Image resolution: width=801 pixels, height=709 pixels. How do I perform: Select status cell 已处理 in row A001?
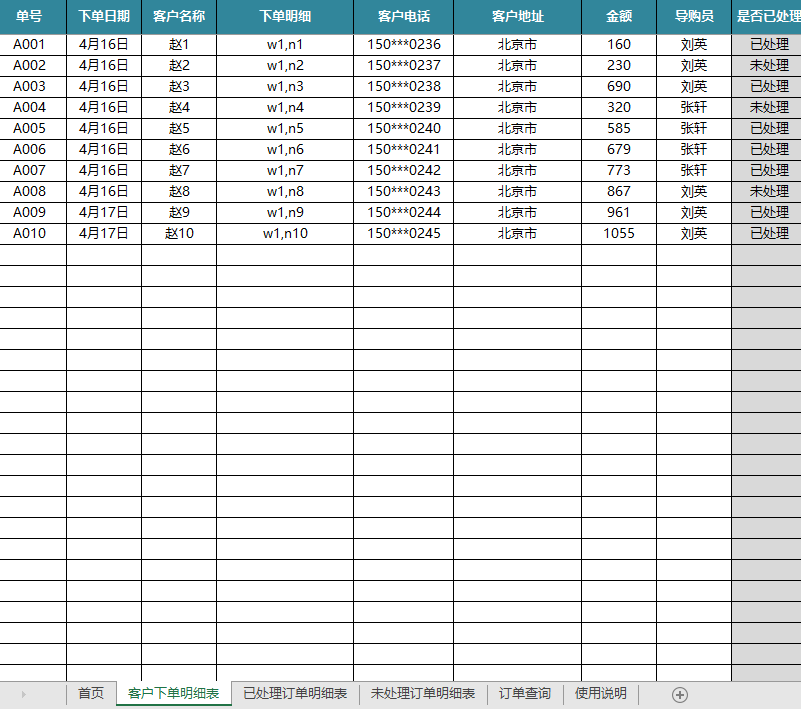point(767,45)
